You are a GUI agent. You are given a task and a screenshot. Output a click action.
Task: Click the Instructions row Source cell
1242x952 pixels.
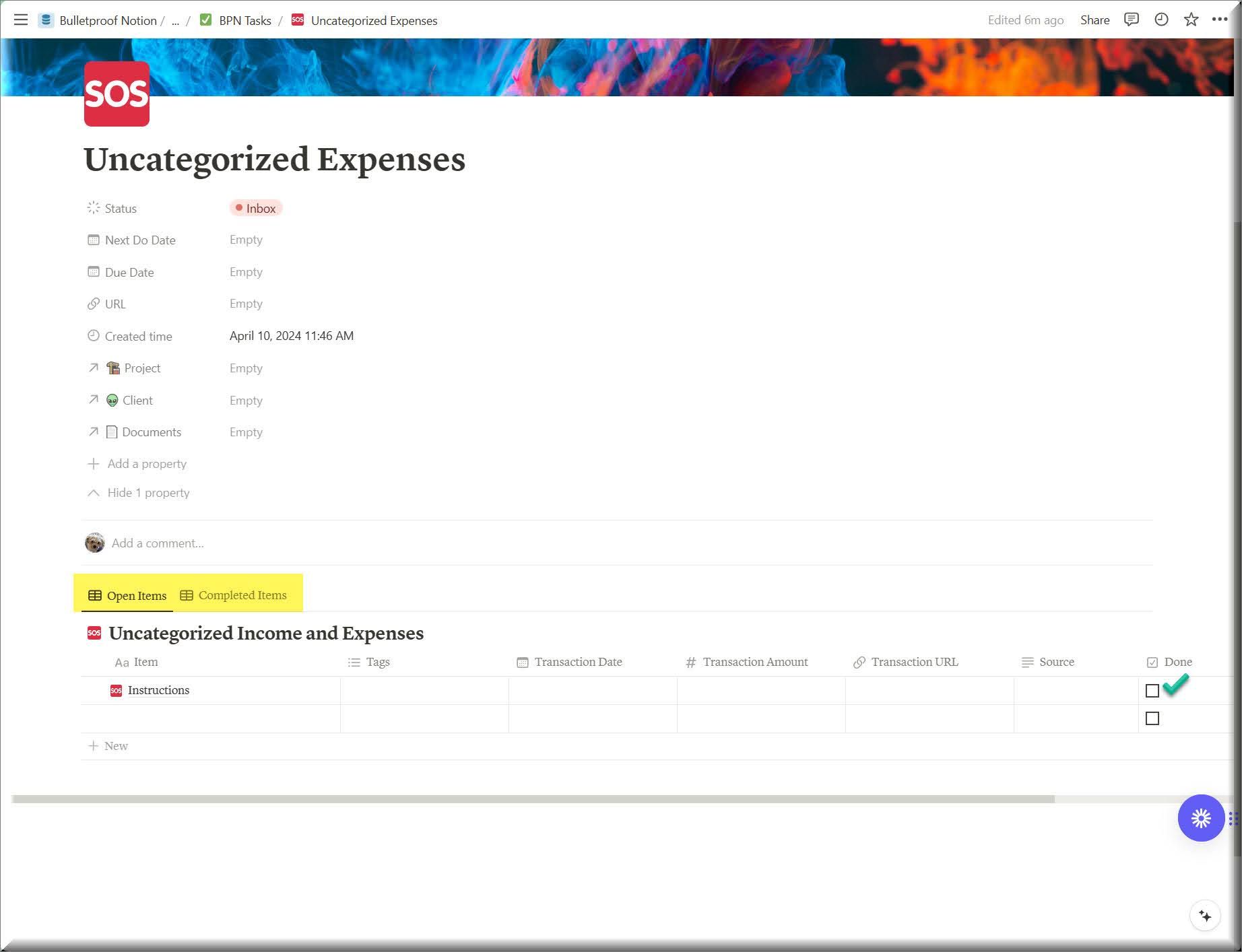[1076, 691]
